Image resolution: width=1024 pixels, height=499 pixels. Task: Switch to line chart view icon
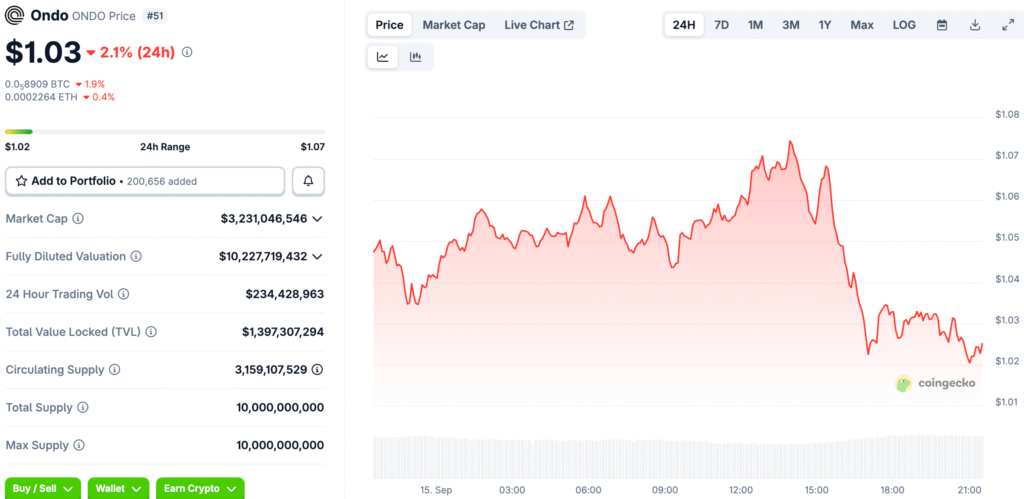pyautogui.click(x=383, y=58)
